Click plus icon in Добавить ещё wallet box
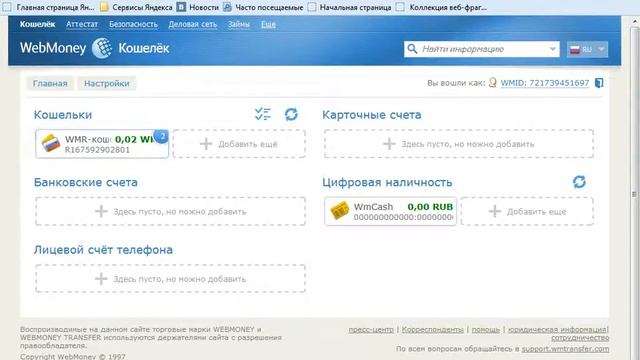The height and width of the screenshot is (360, 640). click(206, 144)
